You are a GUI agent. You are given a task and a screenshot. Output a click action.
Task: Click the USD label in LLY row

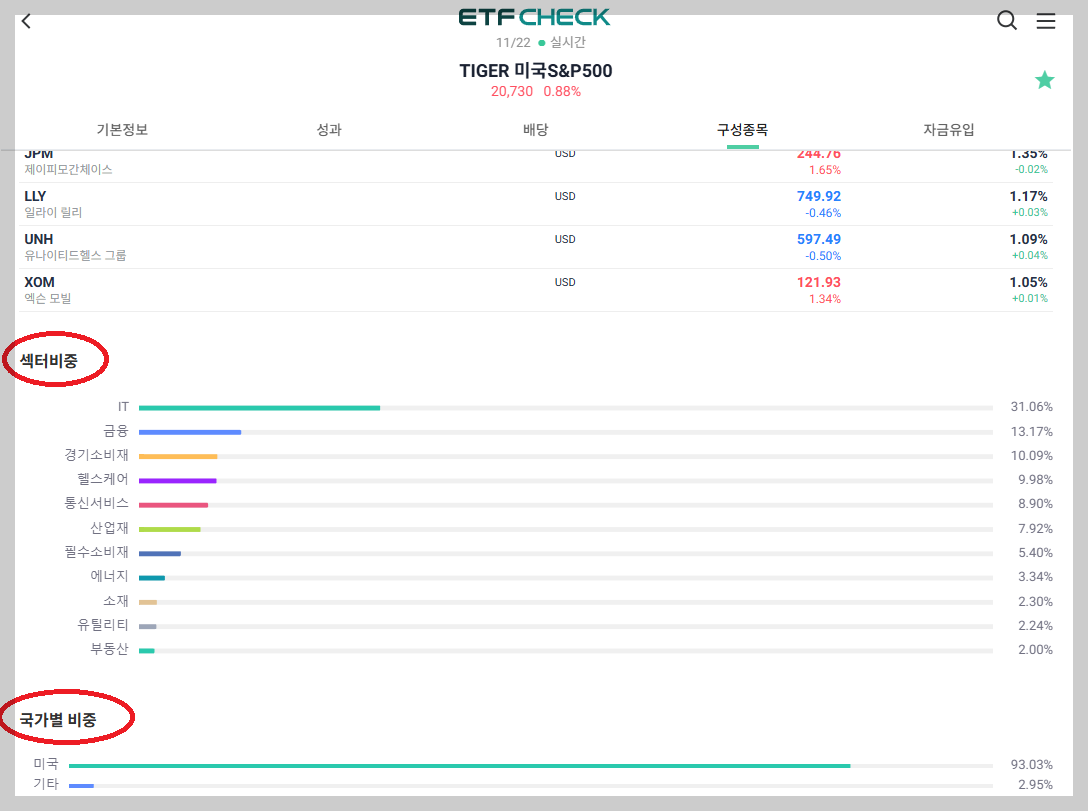pyautogui.click(x=565, y=196)
